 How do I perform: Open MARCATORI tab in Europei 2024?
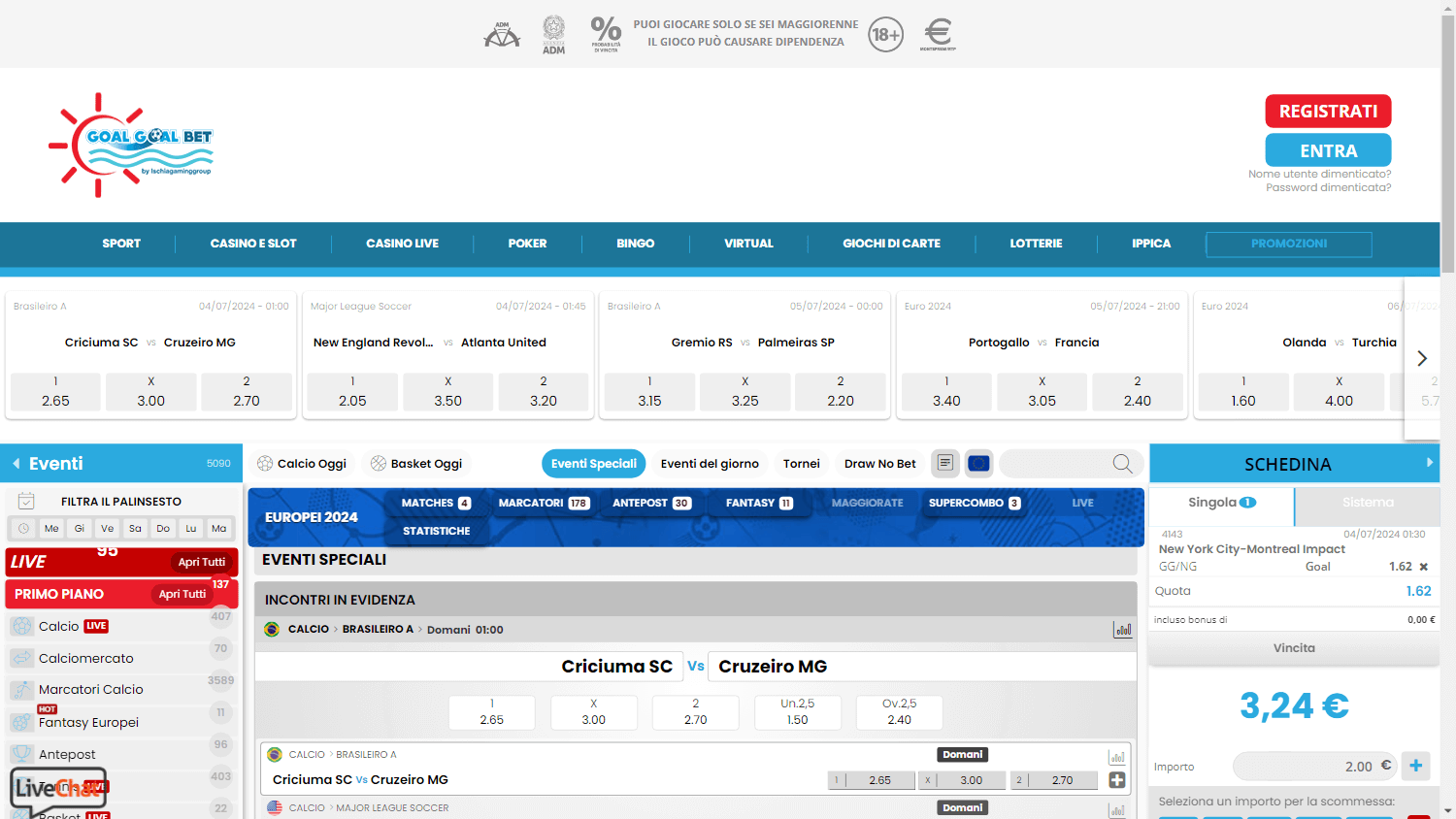point(544,503)
